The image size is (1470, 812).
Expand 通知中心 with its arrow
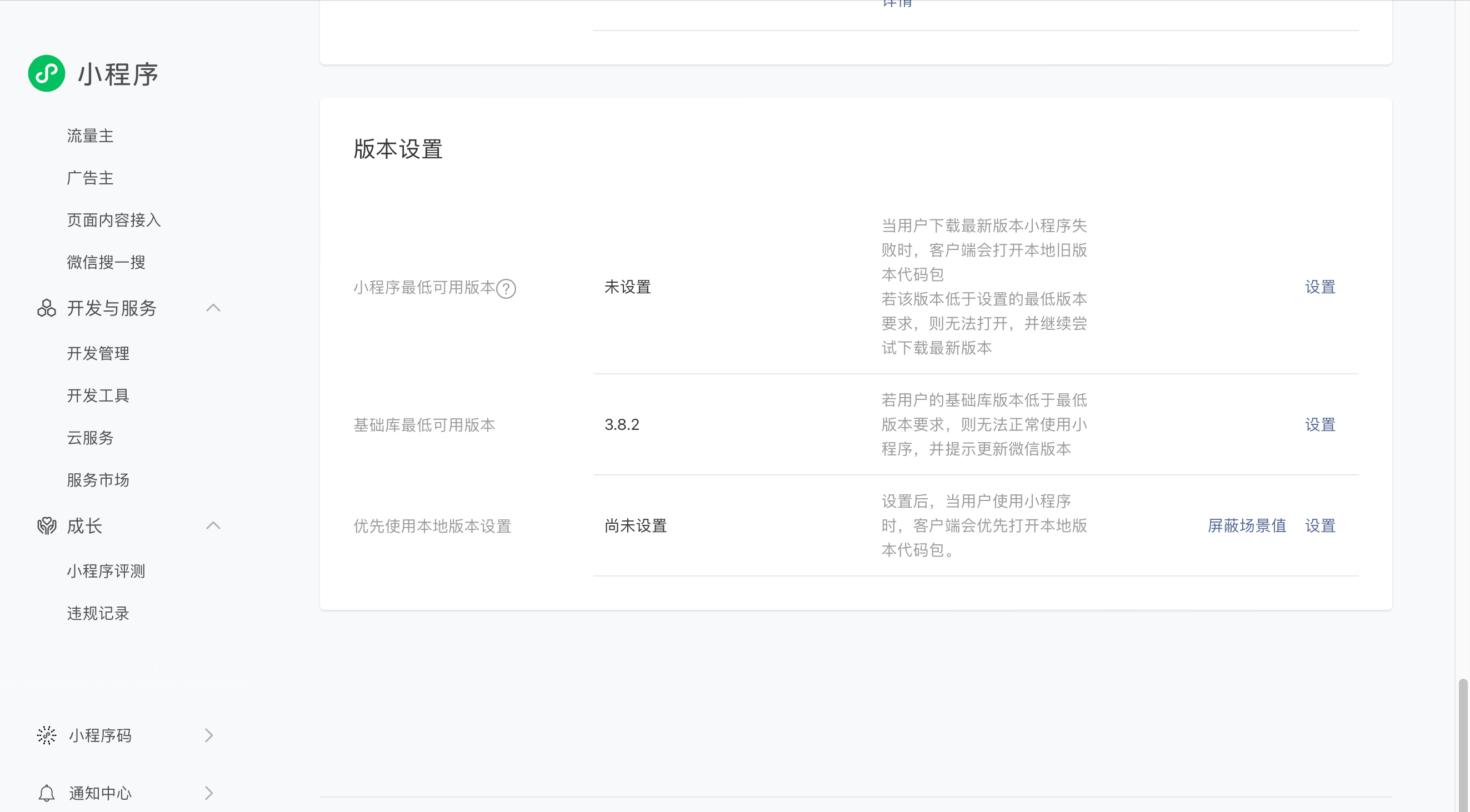(x=209, y=793)
